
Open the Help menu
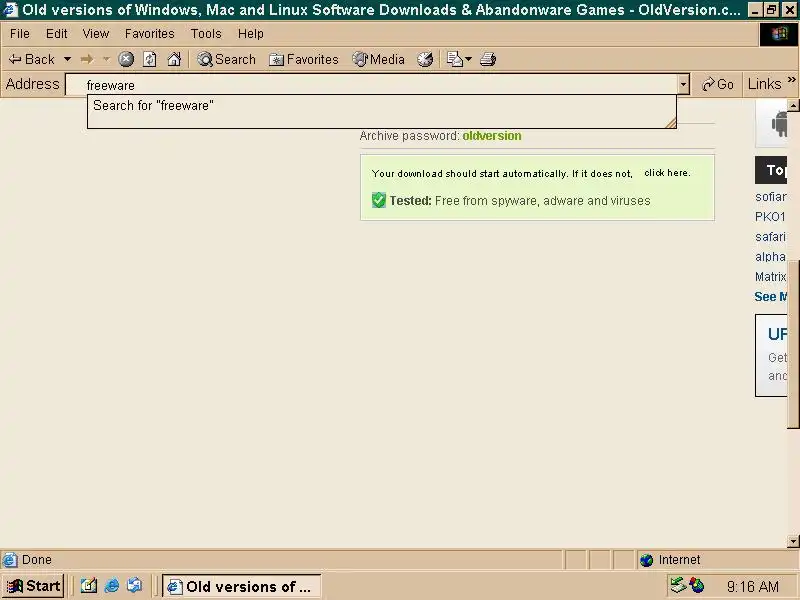point(251,34)
